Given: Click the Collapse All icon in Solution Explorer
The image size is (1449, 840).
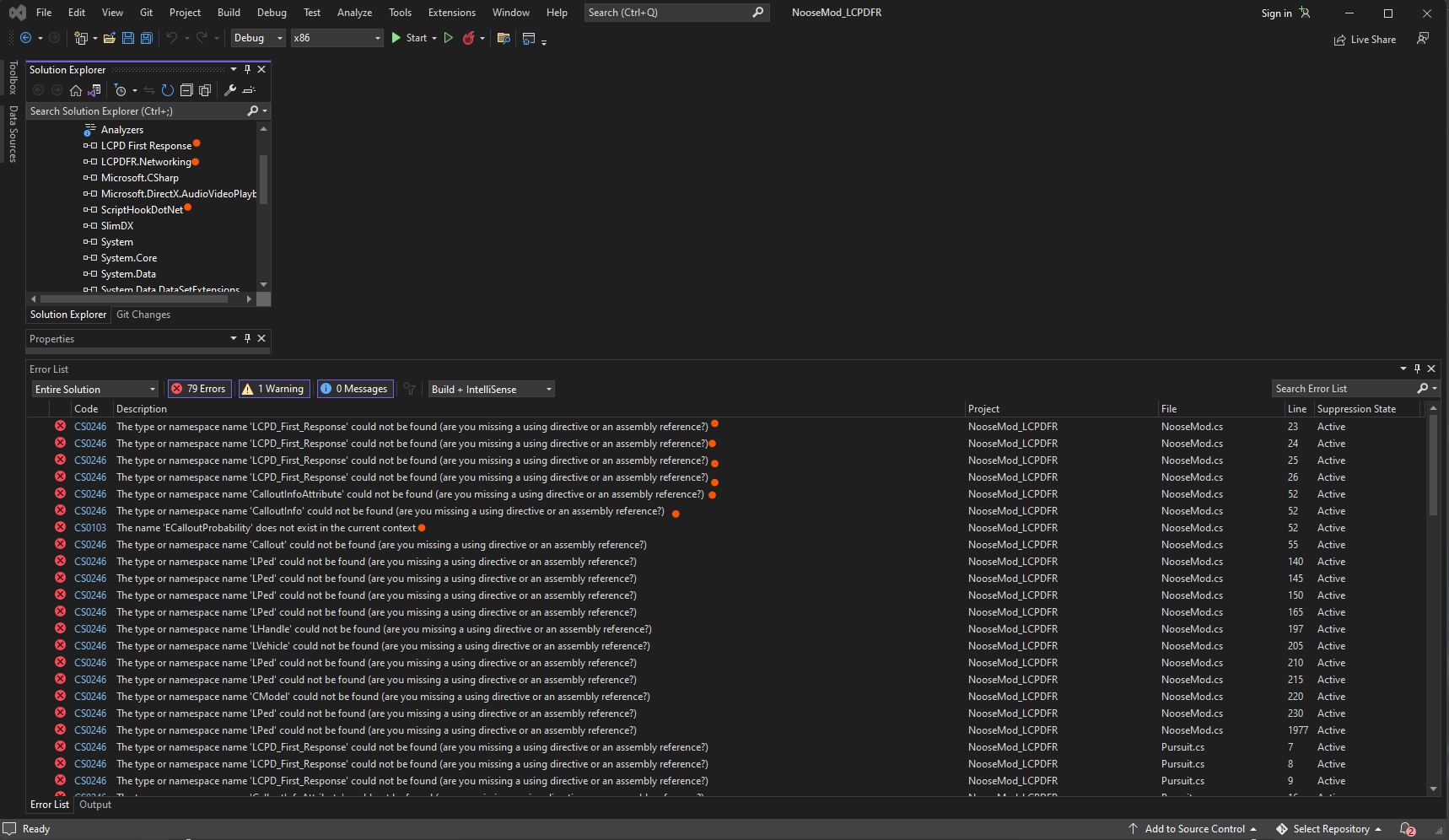Looking at the screenshot, I should 186,90.
